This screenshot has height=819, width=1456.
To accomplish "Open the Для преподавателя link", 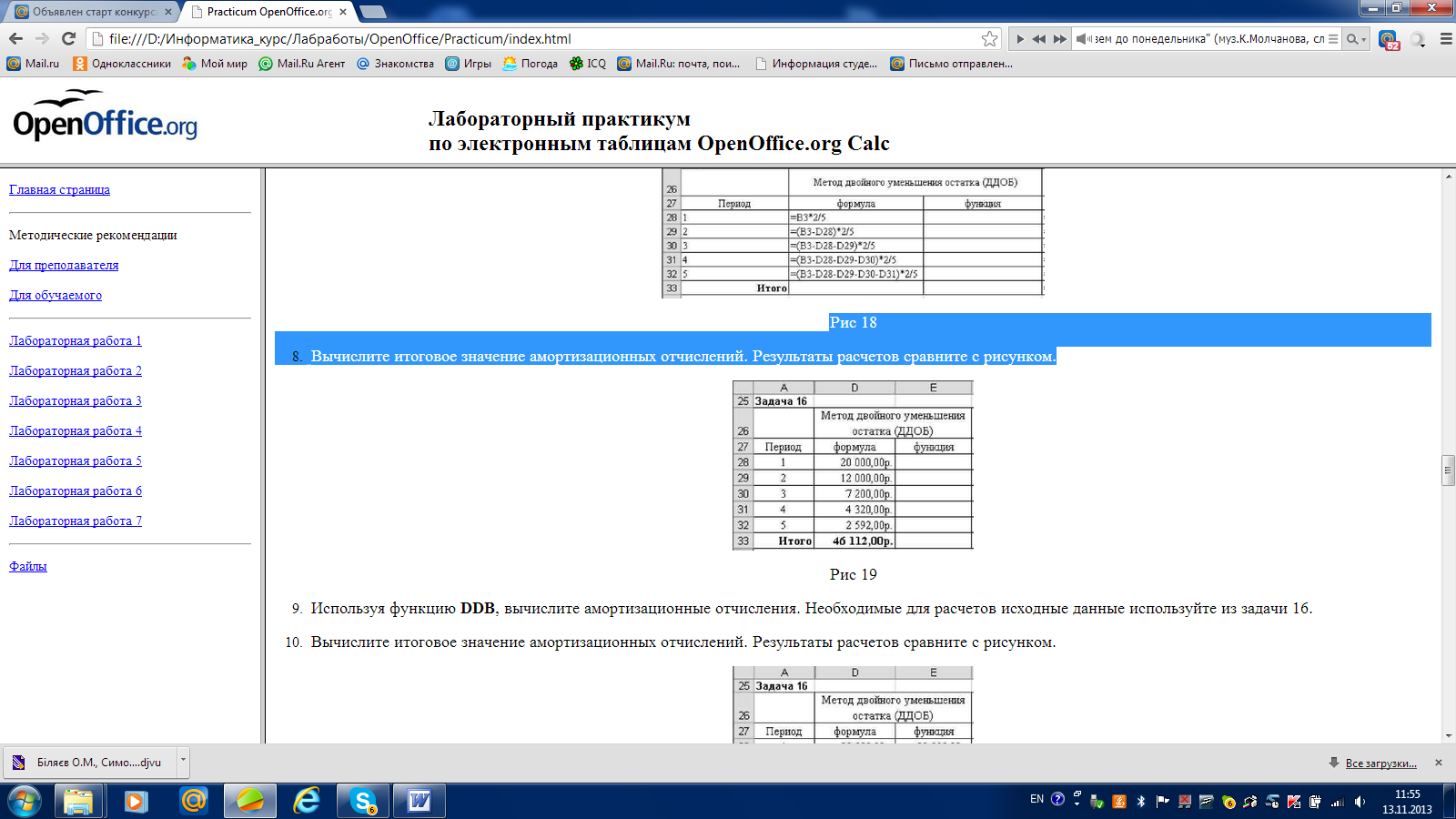I will pos(64,265).
